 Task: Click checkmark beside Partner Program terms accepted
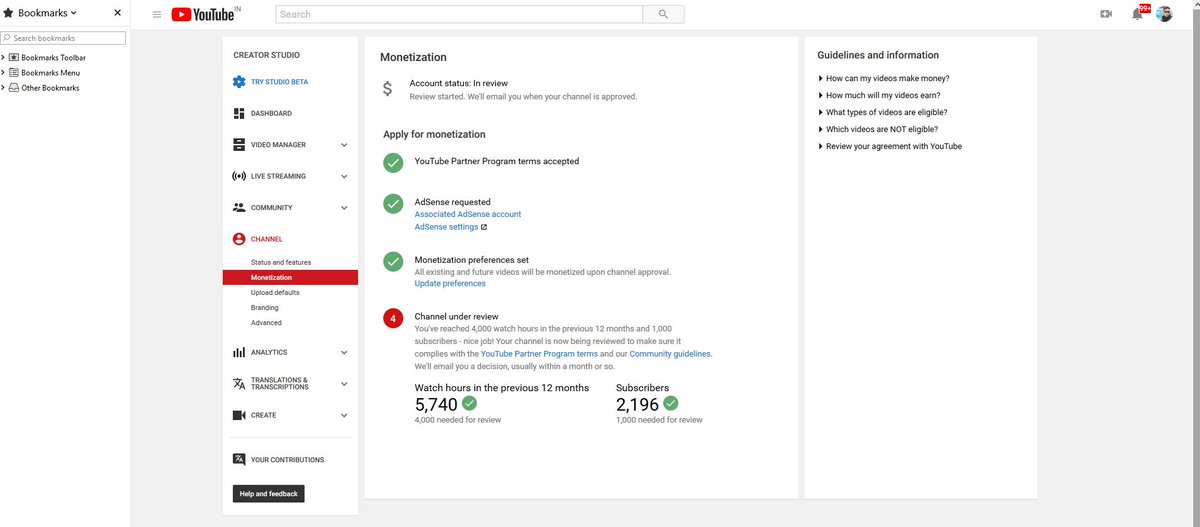click(394, 163)
